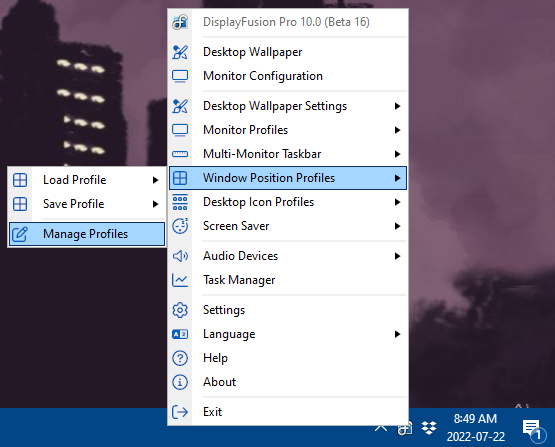Click DisplayFusion Pro 10.0 header text
The width and height of the screenshot is (555, 447).
click(x=286, y=22)
